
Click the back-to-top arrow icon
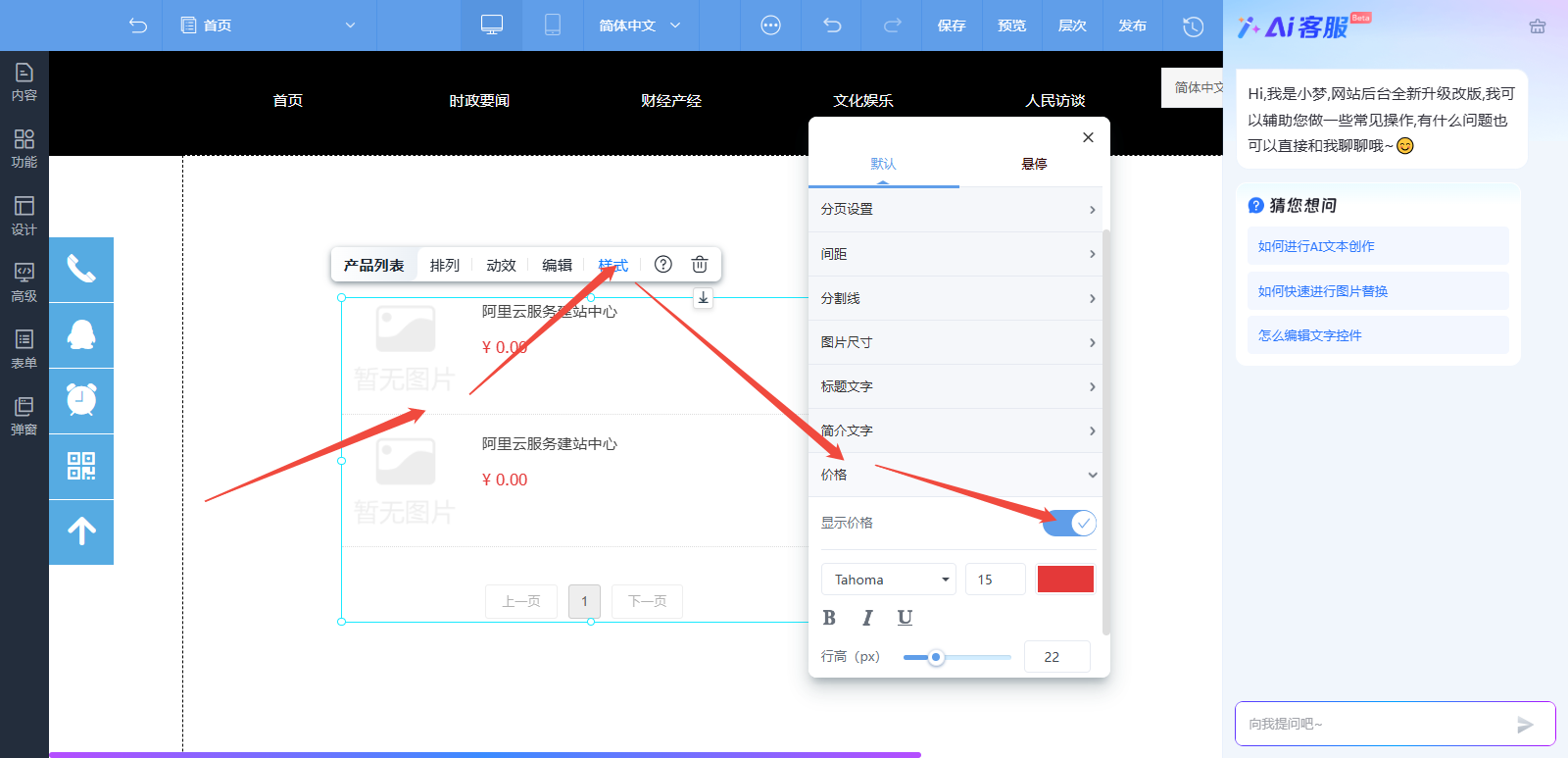(x=81, y=531)
